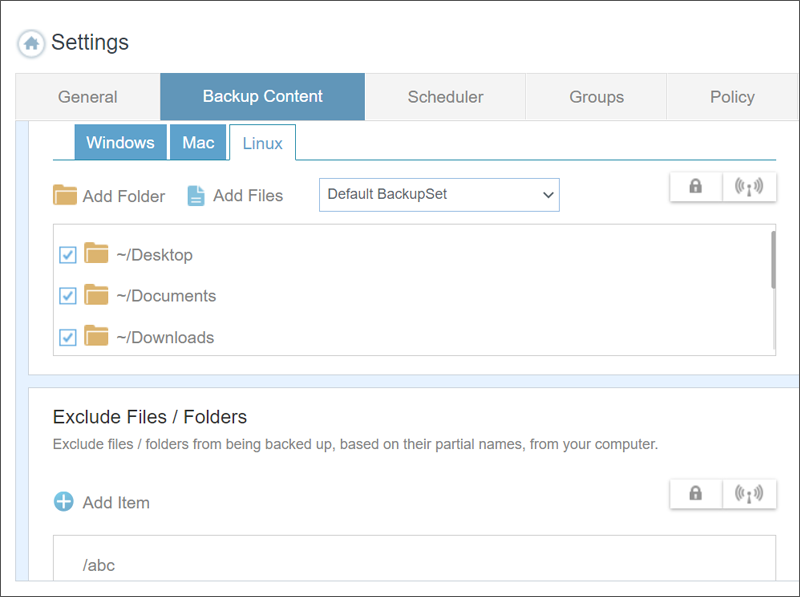Click the ~/Documents folder icon
Image resolution: width=800 pixels, height=597 pixels.
(96, 294)
